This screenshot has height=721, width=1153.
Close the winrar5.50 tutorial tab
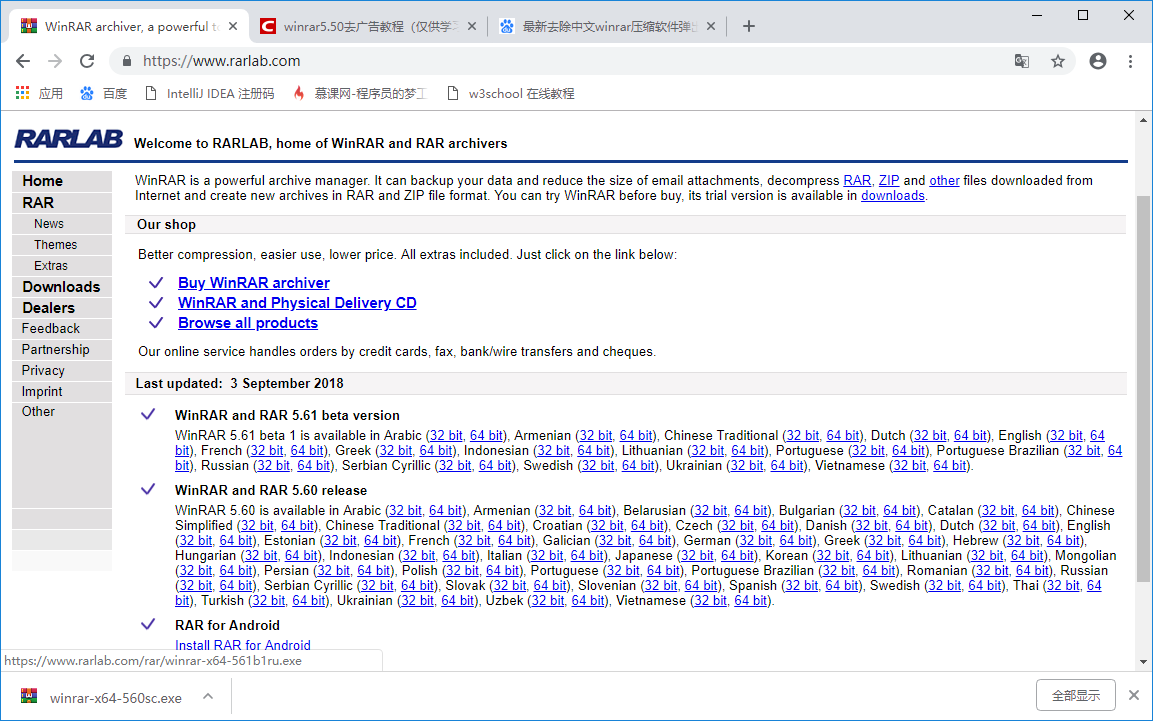coord(472,26)
